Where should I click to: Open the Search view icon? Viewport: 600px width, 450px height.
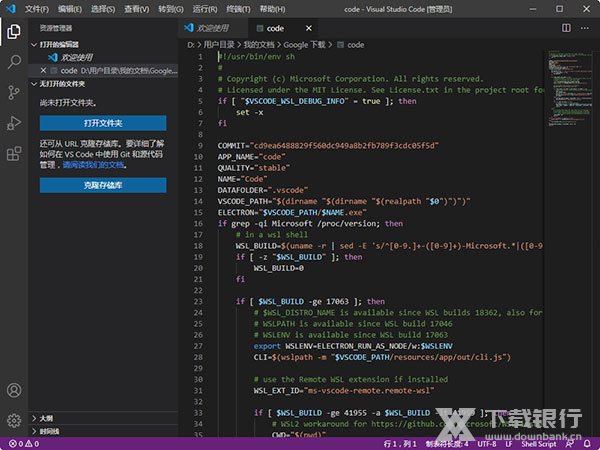tap(14, 62)
